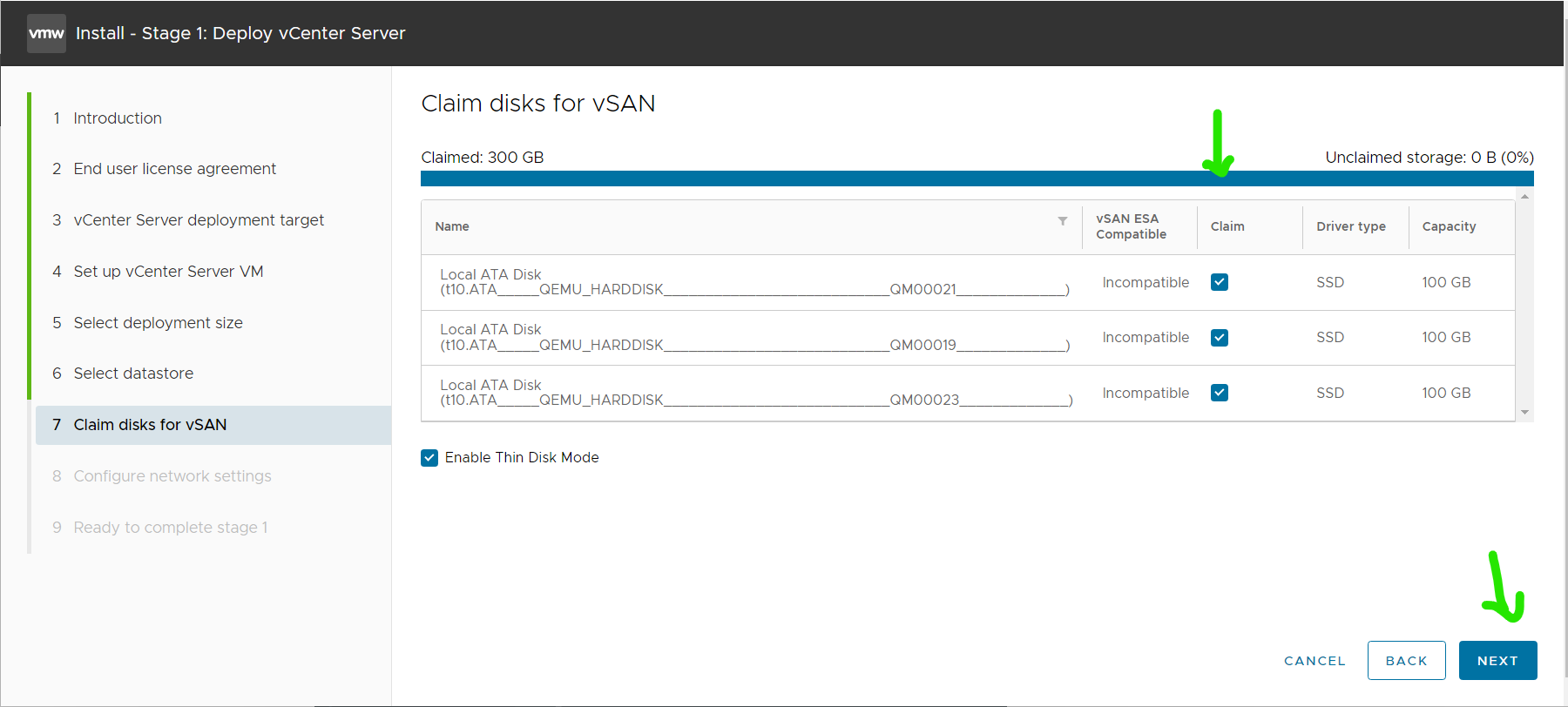Go to Introduction step

click(x=118, y=118)
